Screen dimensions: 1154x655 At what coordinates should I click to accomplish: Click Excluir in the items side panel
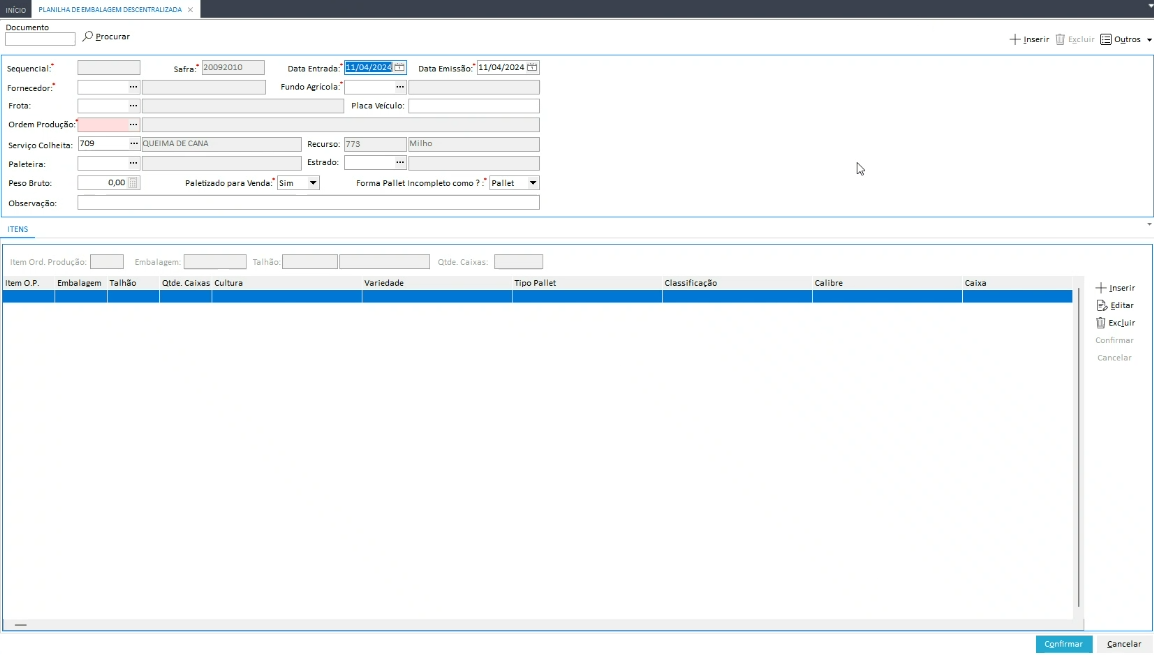(x=1115, y=323)
